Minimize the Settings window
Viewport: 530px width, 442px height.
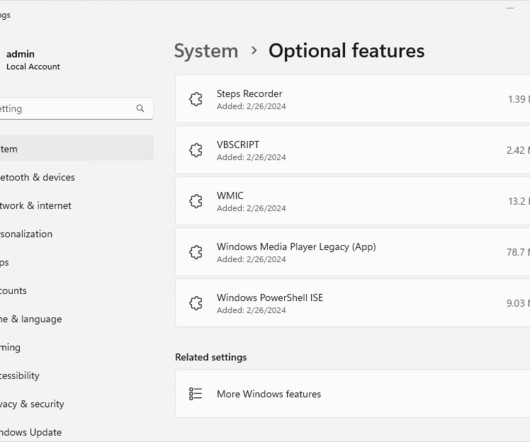(x=510, y=8)
